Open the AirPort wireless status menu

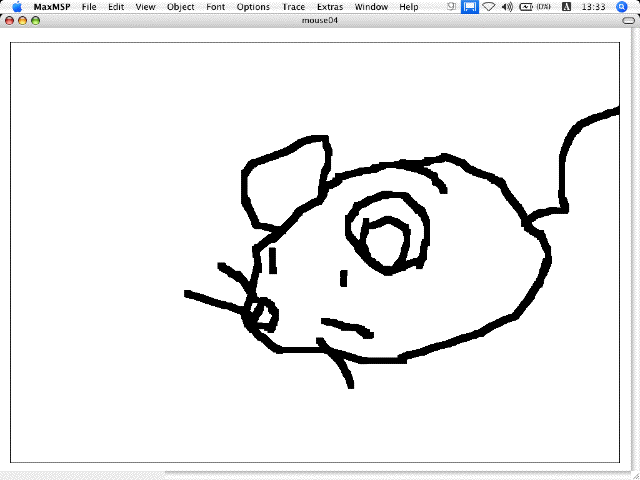point(489,7)
